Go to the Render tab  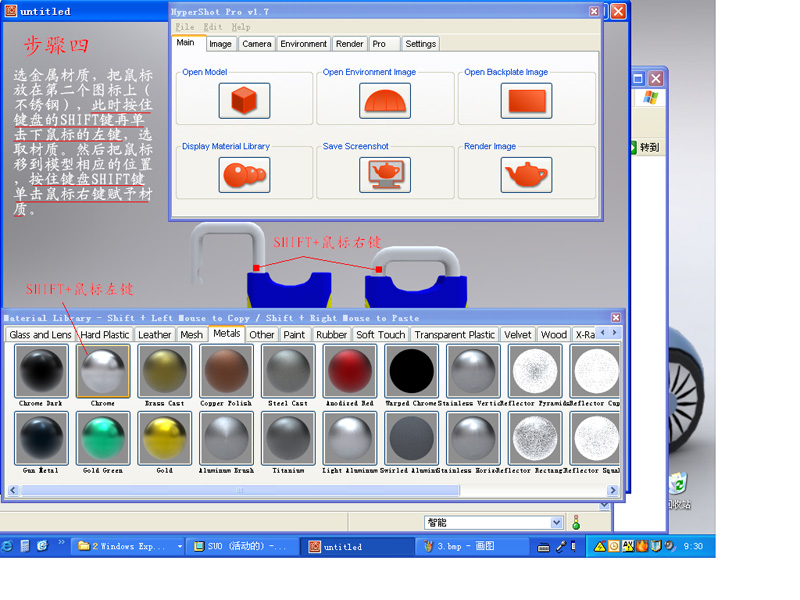[x=349, y=44]
